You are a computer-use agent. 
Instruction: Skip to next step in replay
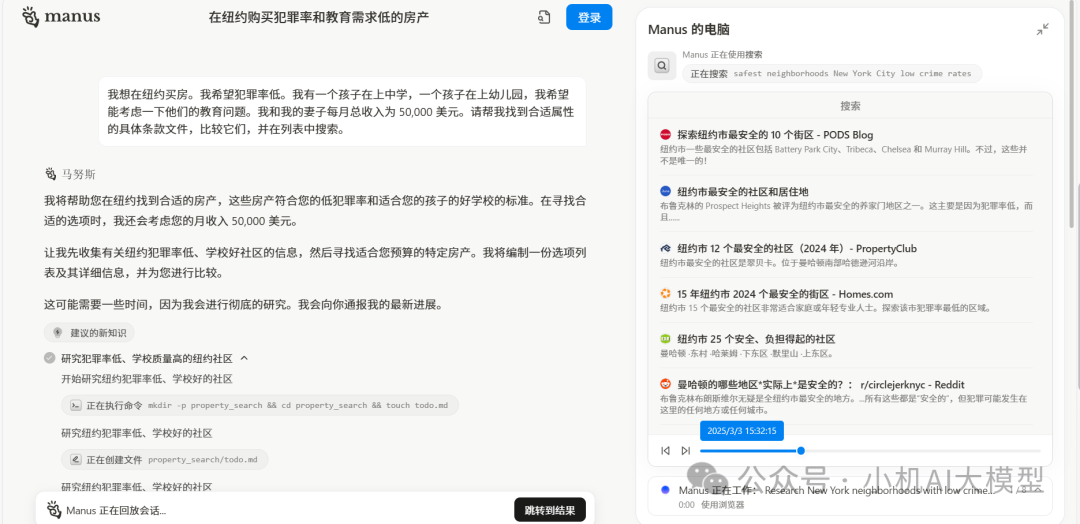(x=685, y=450)
